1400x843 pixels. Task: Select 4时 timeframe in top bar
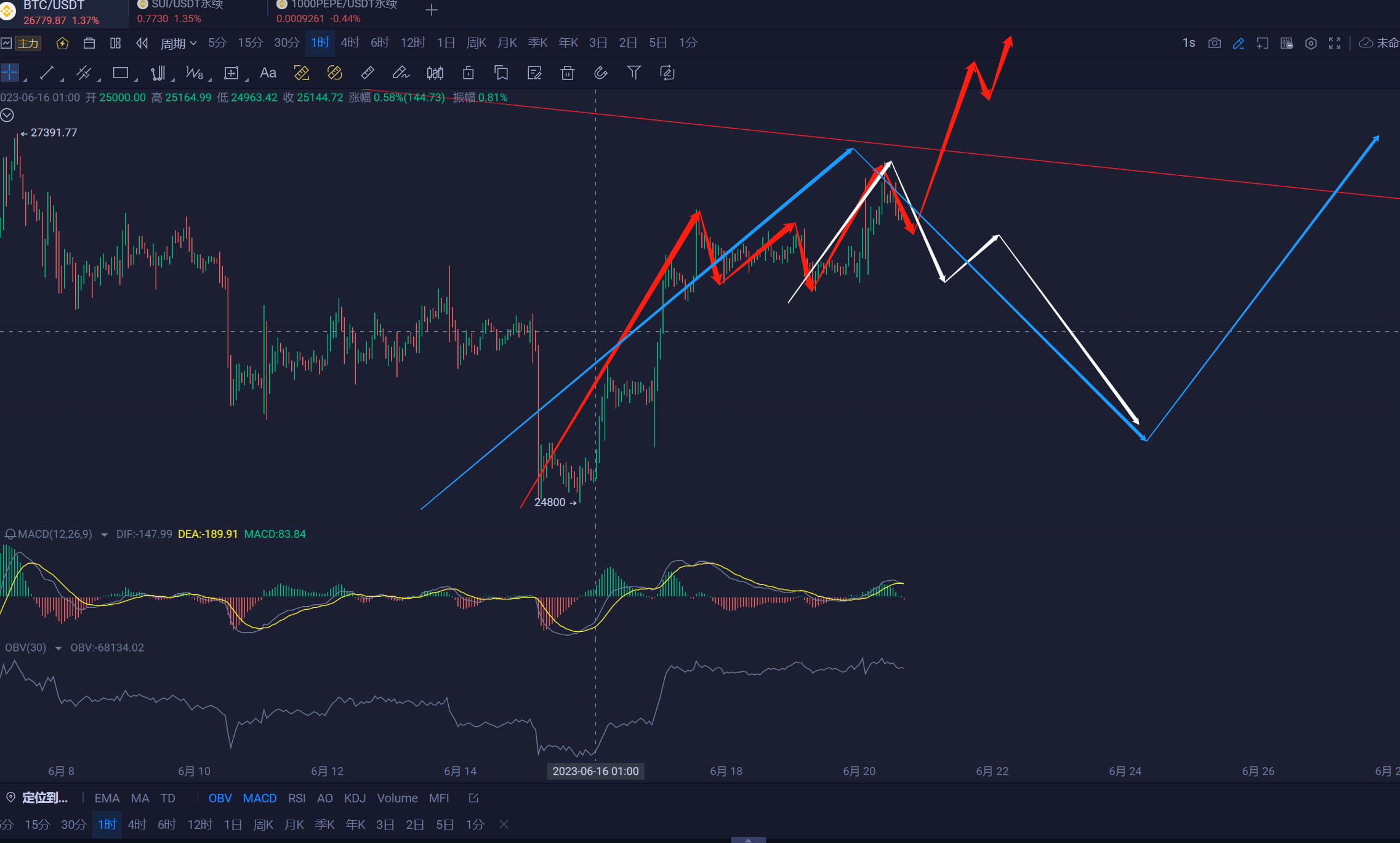(350, 43)
